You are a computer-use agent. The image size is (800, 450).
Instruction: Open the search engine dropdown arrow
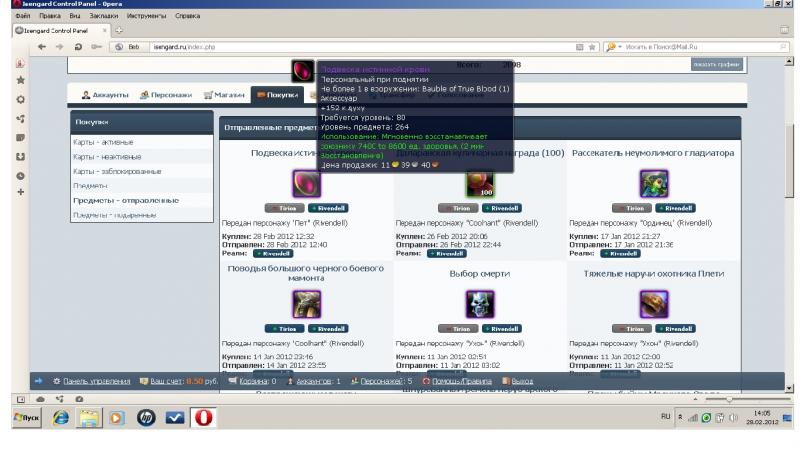(x=620, y=47)
